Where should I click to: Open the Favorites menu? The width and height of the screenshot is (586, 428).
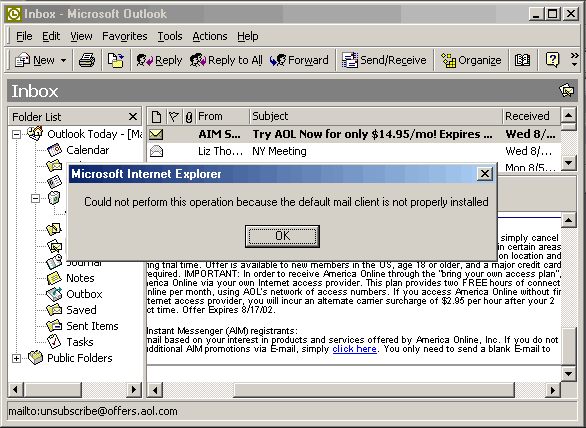[124, 36]
